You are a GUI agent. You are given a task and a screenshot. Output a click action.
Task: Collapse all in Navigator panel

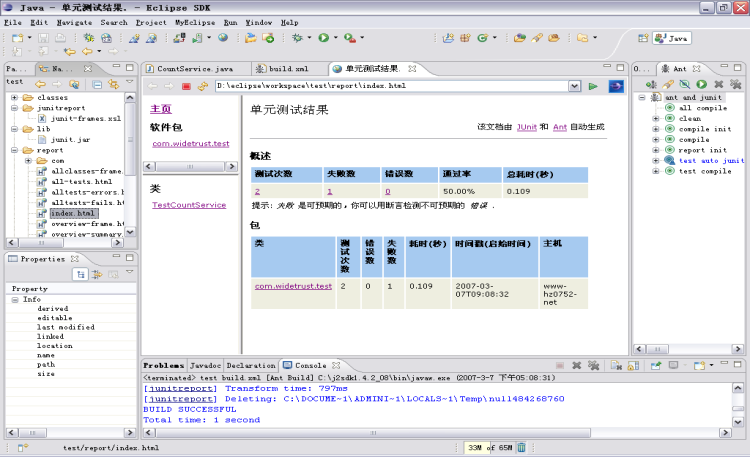tap(97, 84)
